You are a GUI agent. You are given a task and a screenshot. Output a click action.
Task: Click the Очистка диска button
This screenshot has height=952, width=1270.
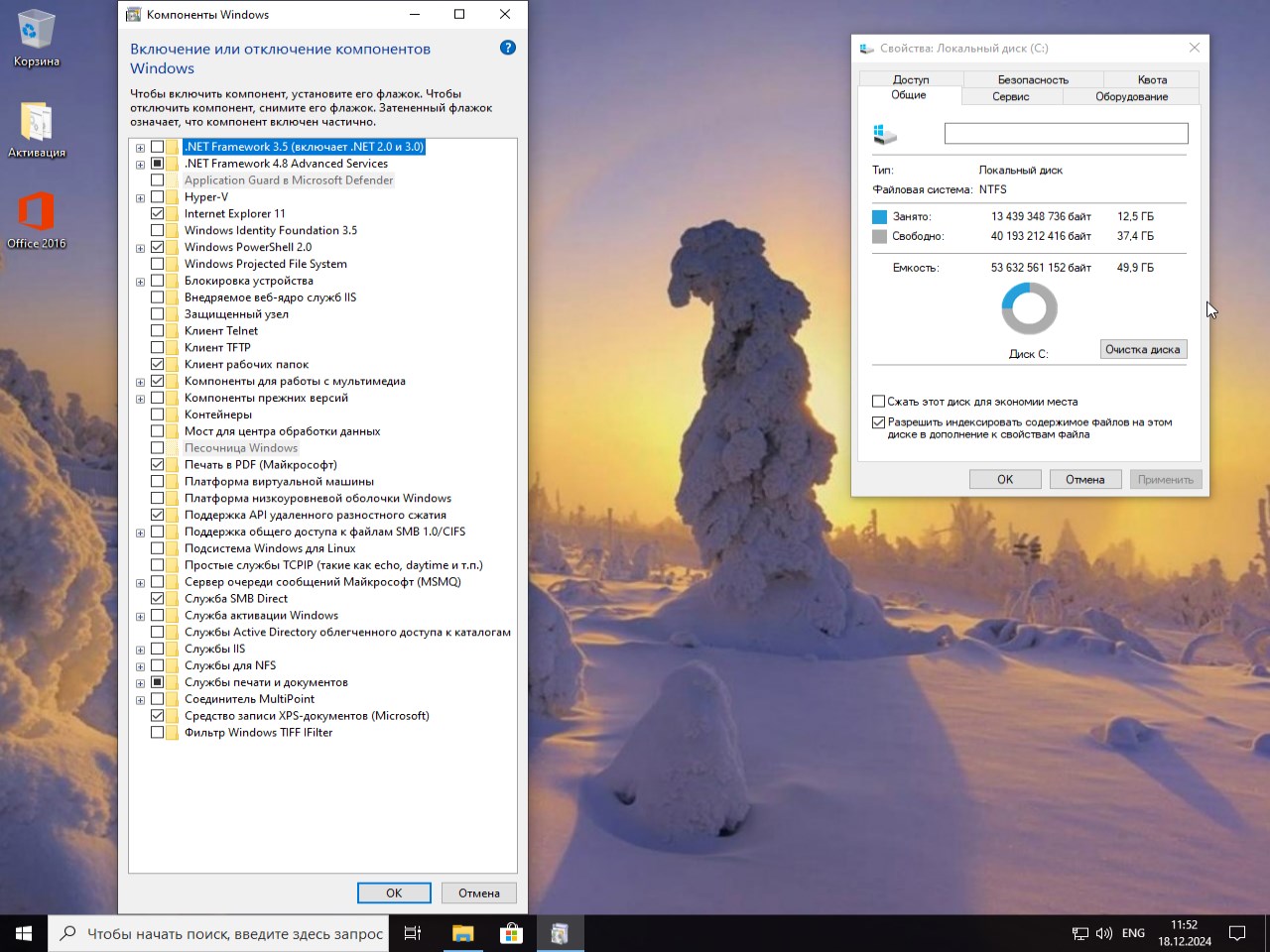coord(1143,349)
